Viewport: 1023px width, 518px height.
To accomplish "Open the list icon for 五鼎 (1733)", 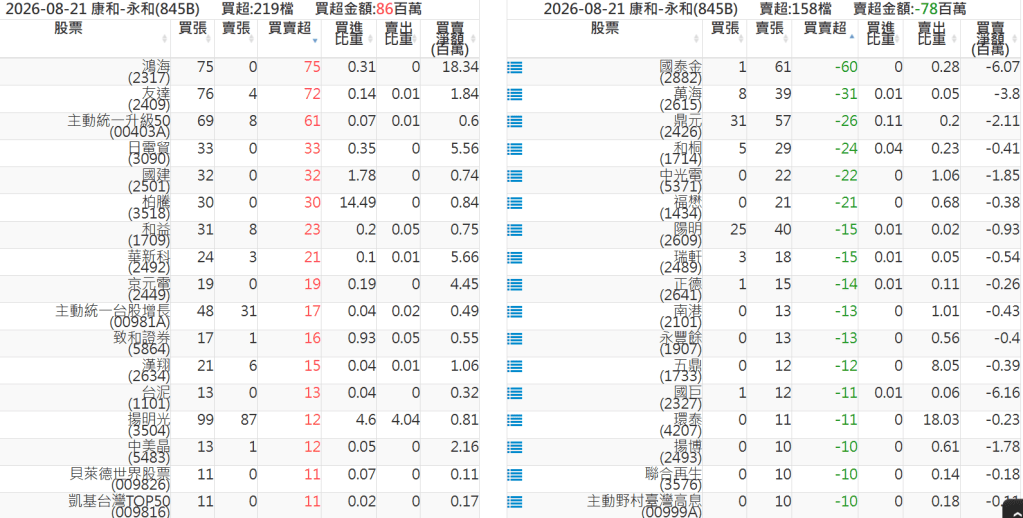I will click(x=515, y=366).
